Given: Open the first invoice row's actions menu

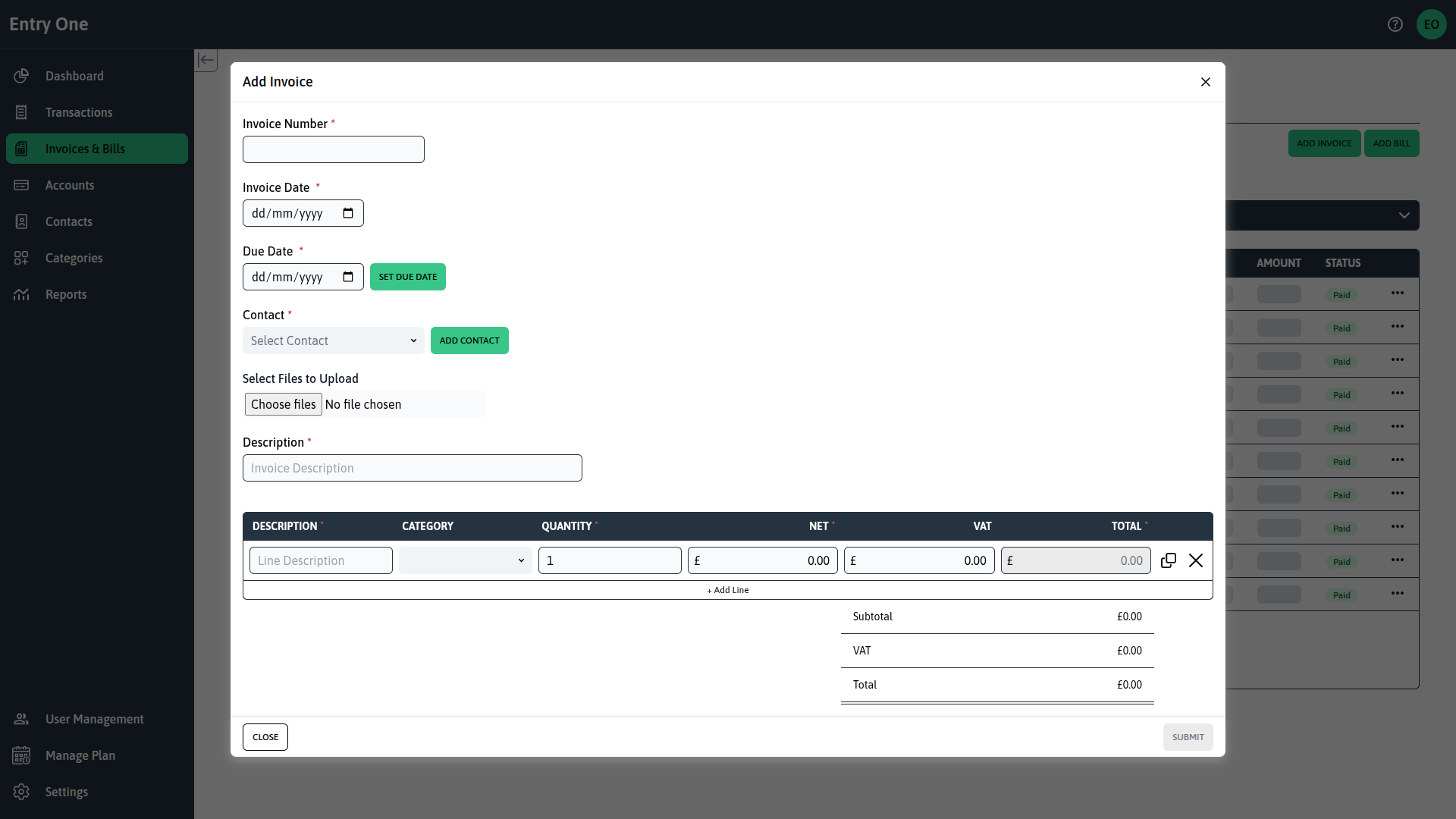Looking at the screenshot, I should tap(1398, 294).
